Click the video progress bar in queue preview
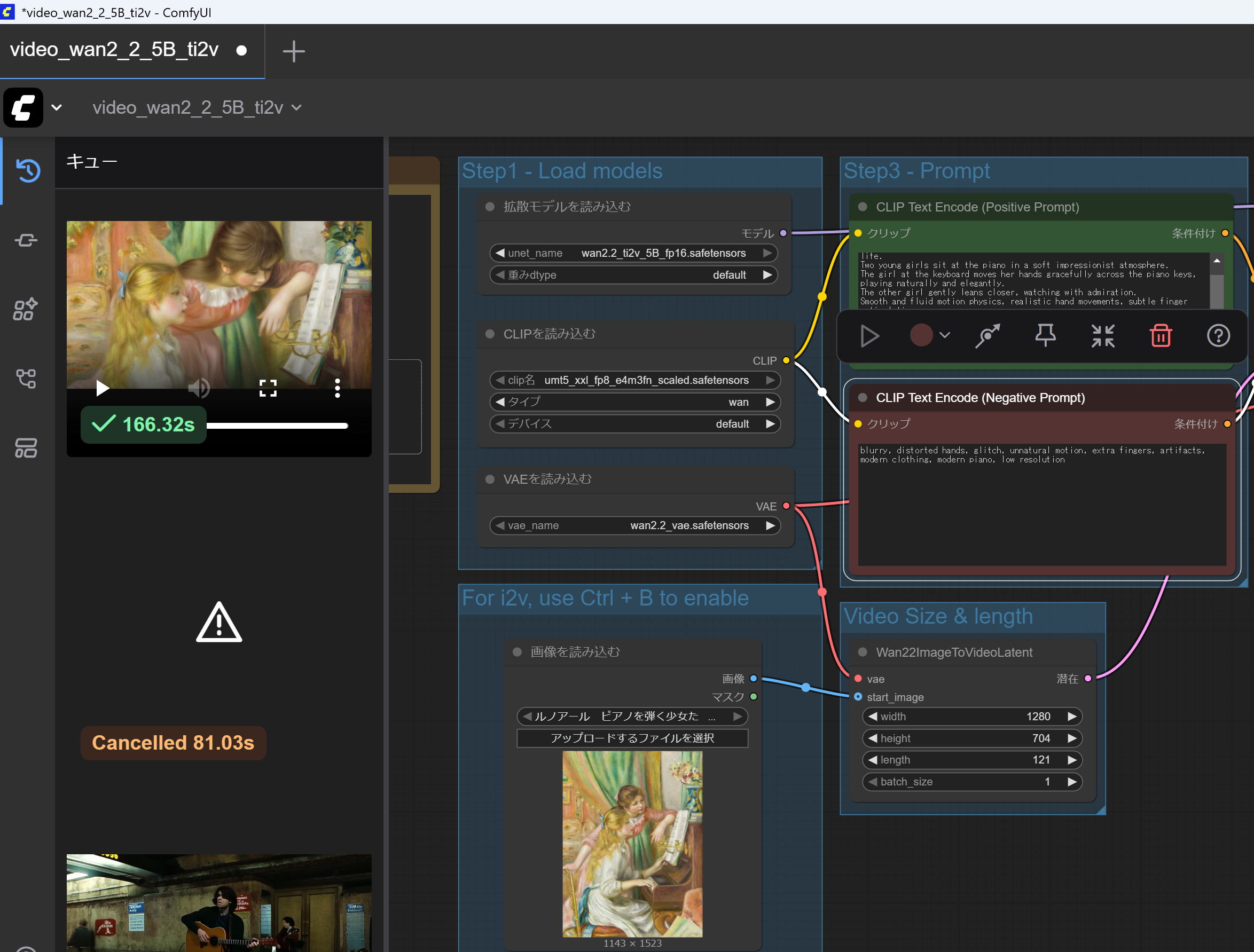 click(277, 426)
